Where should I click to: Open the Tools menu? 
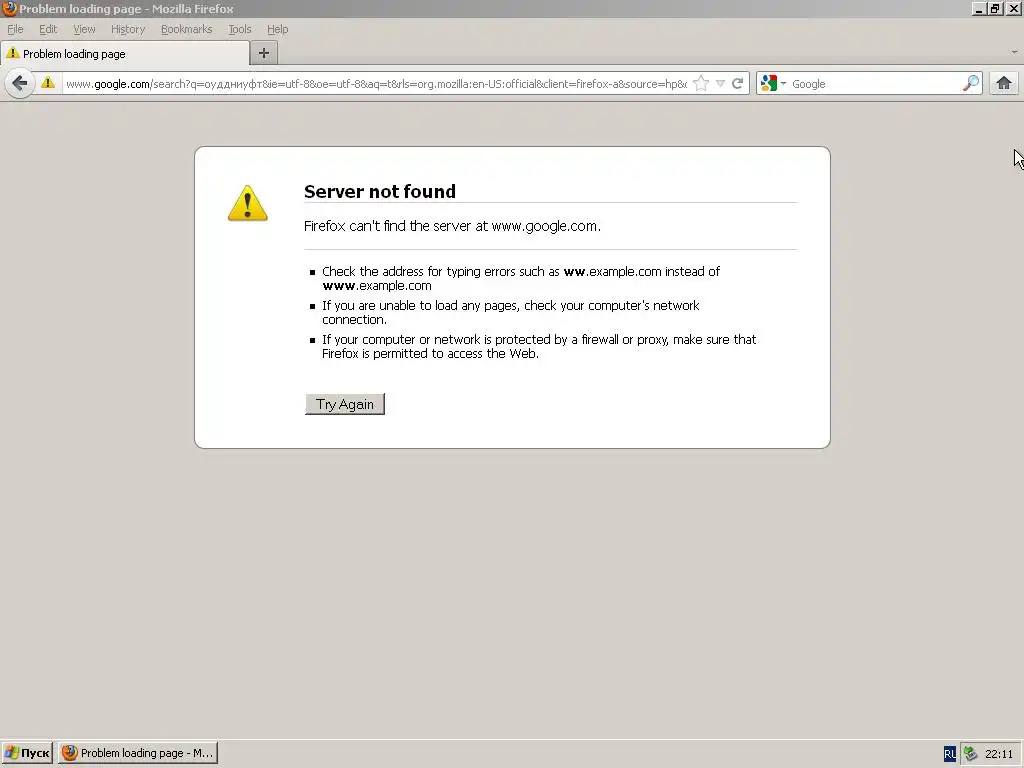240,29
